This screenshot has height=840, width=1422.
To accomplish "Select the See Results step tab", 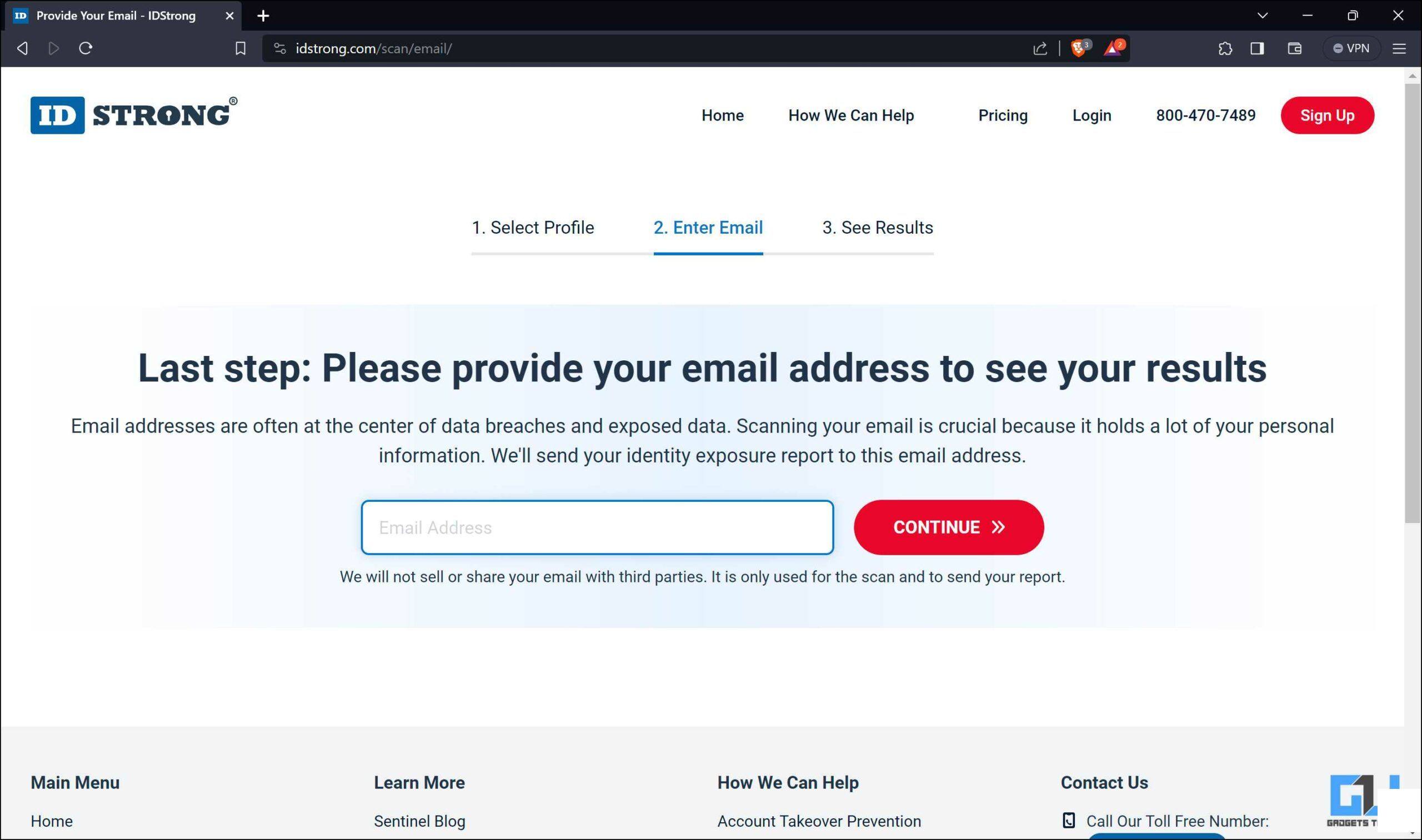I will point(877,227).
